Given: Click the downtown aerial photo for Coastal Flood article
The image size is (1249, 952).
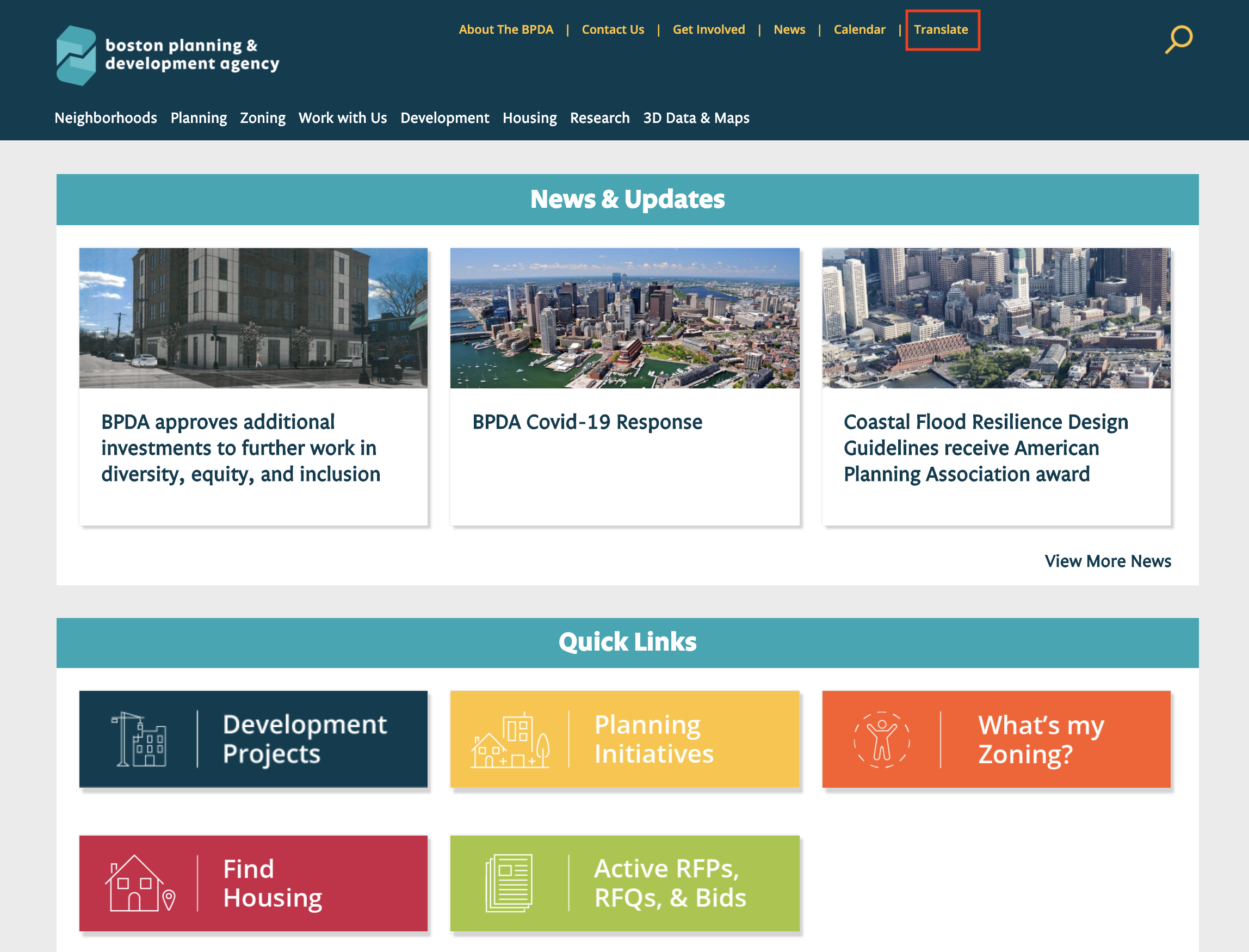Looking at the screenshot, I should (996, 318).
